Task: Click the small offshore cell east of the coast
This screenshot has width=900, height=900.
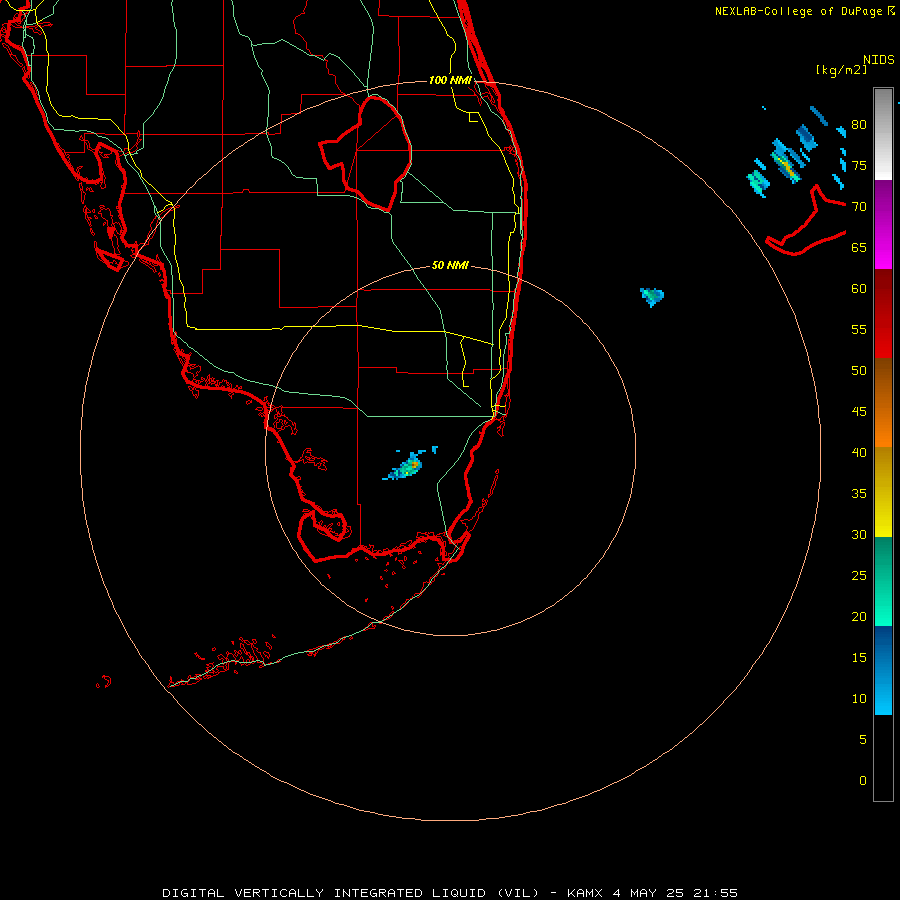Action: coord(652,297)
